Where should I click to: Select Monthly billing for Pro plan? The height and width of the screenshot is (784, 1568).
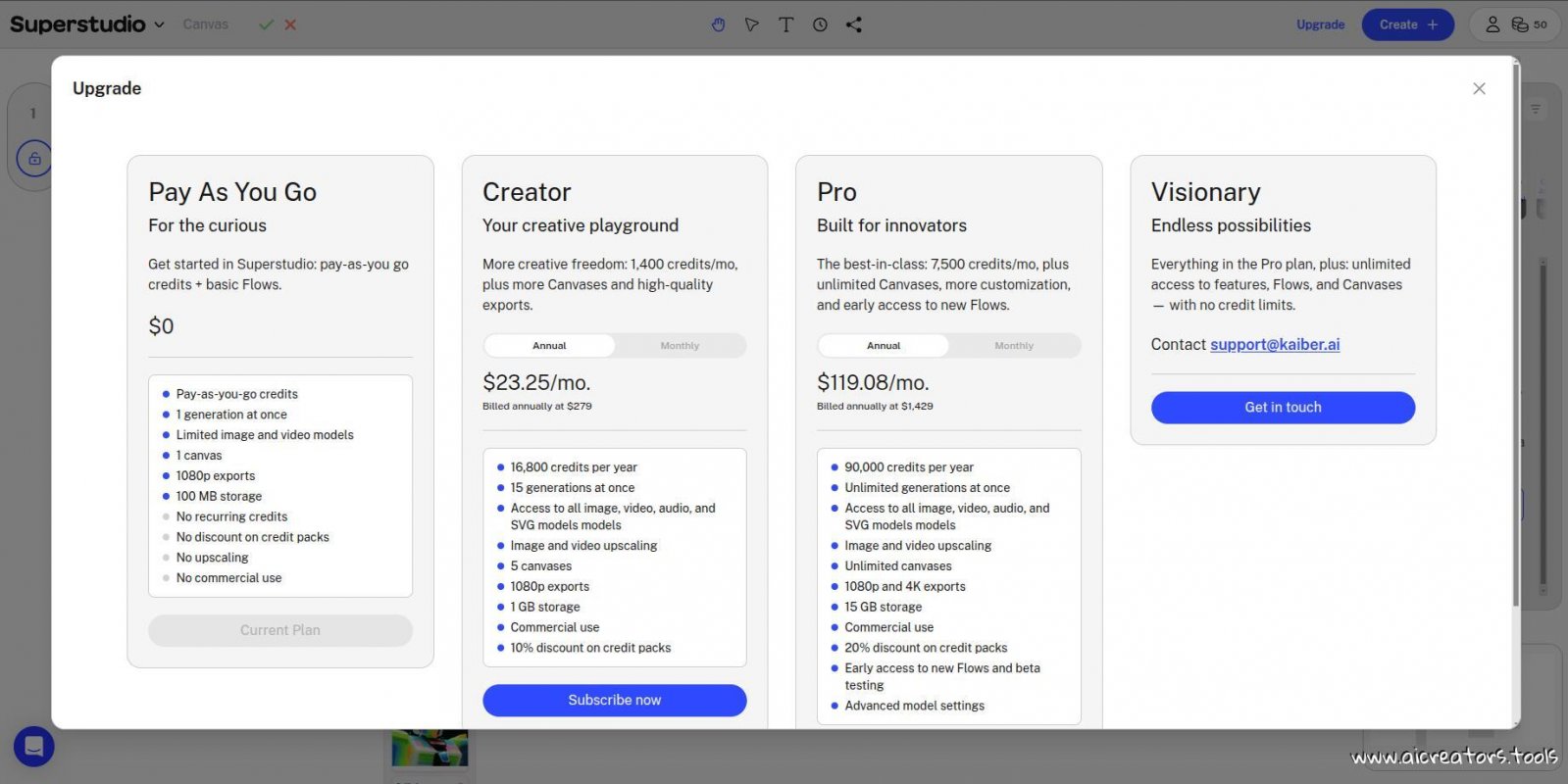tap(1014, 346)
